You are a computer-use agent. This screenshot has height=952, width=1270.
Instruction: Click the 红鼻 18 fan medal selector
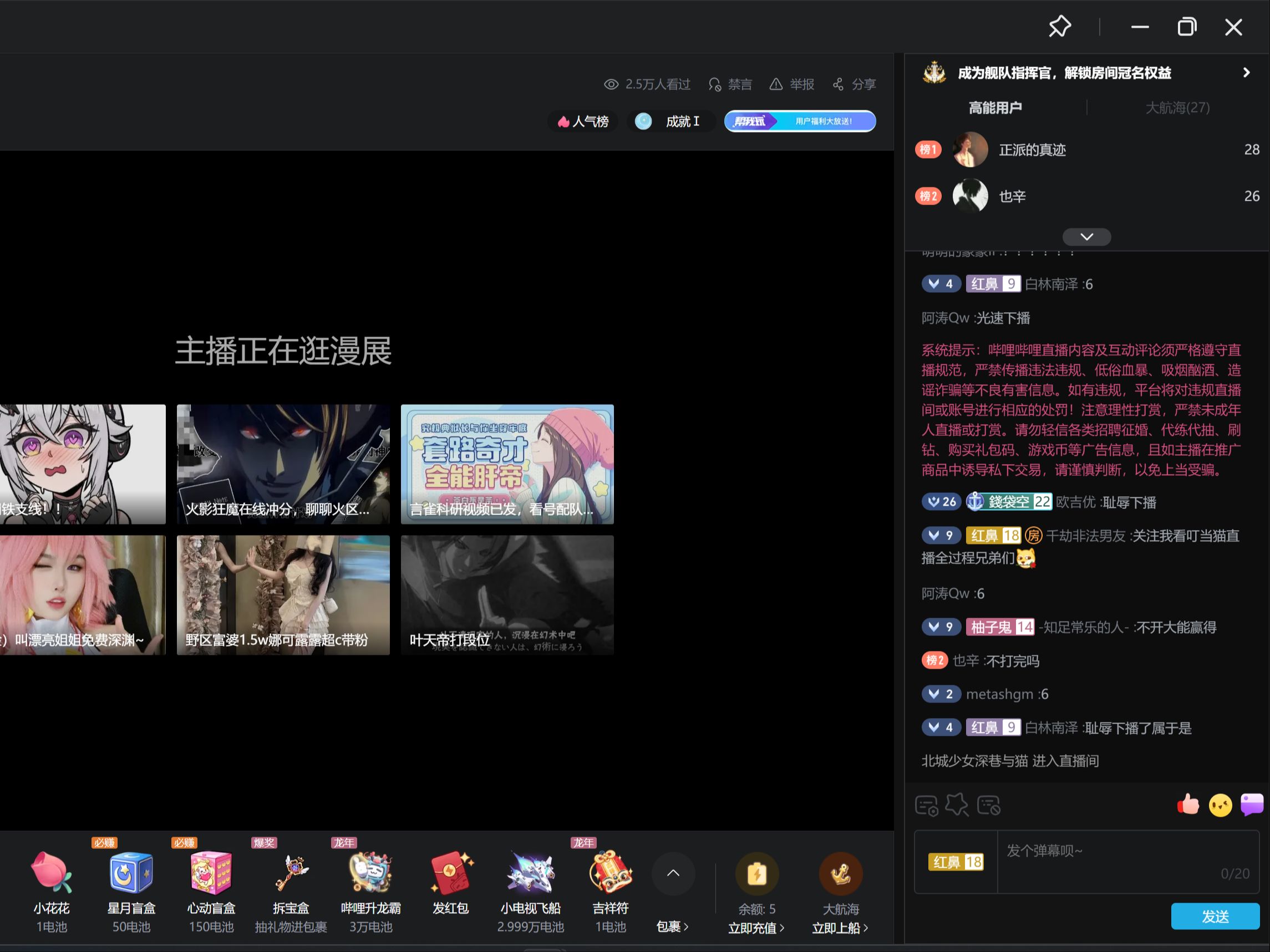point(956,862)
